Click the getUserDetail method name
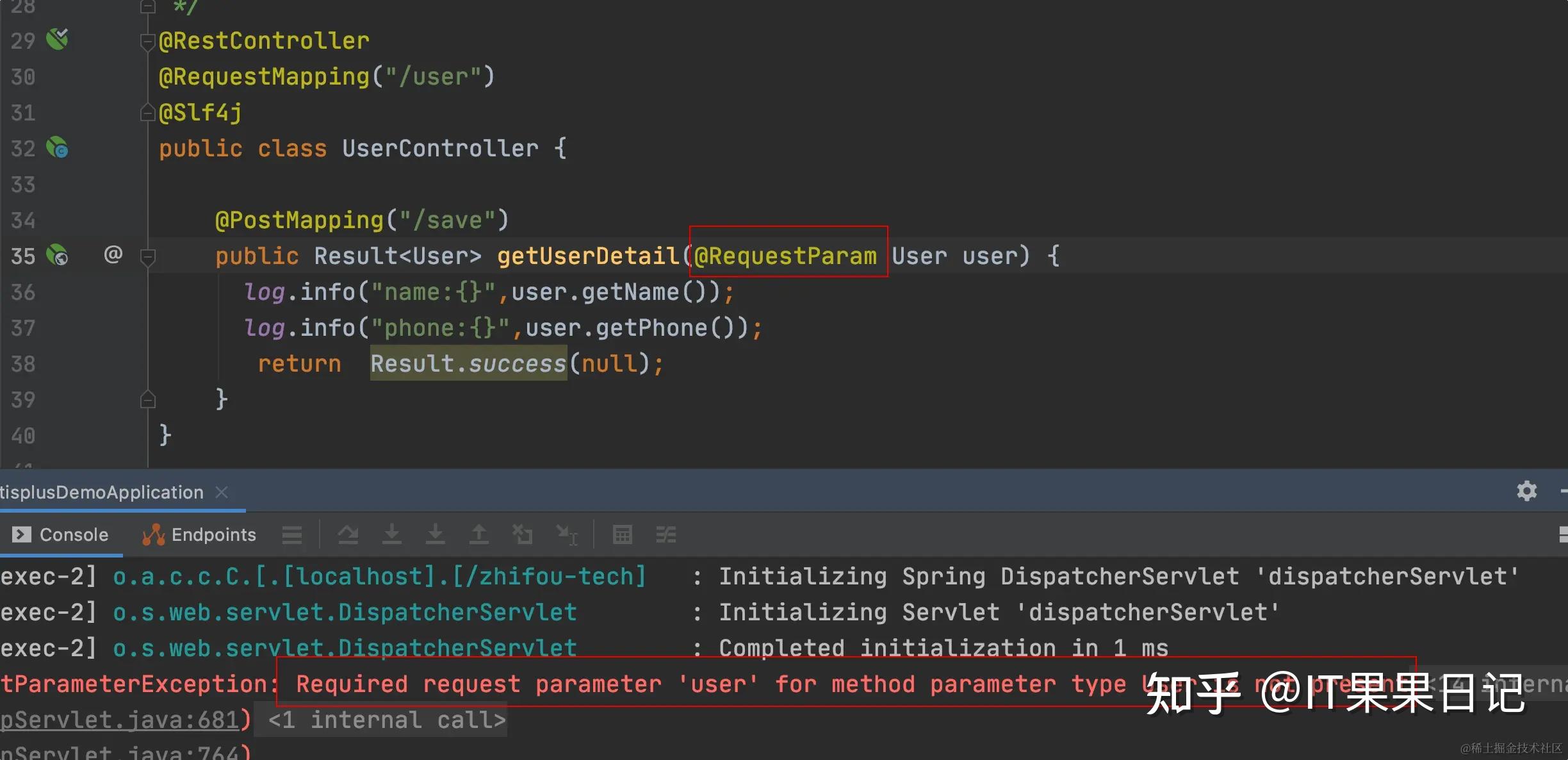The image size is (1568, 760). pos(588,256)
